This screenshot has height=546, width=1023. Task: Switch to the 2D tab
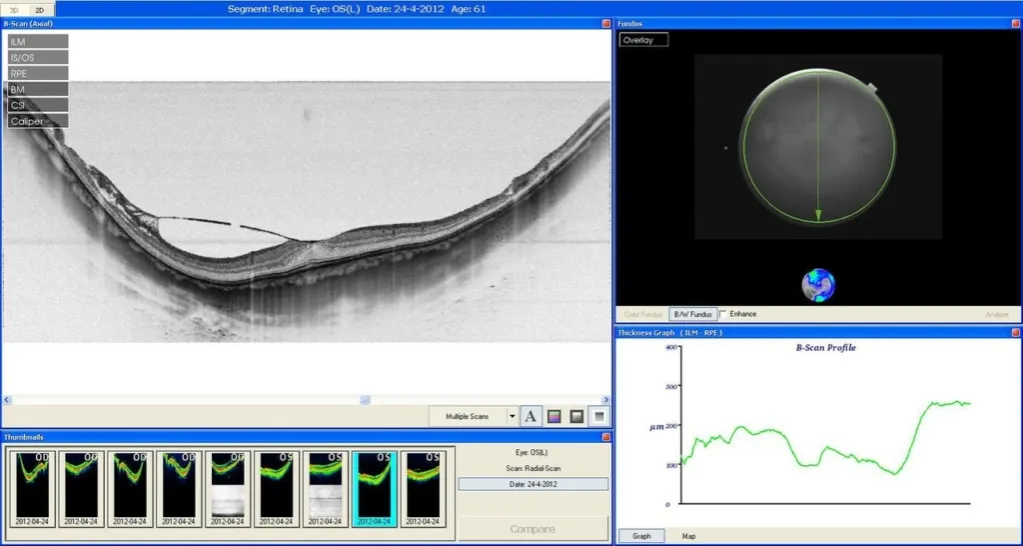[x=40, y=10]
